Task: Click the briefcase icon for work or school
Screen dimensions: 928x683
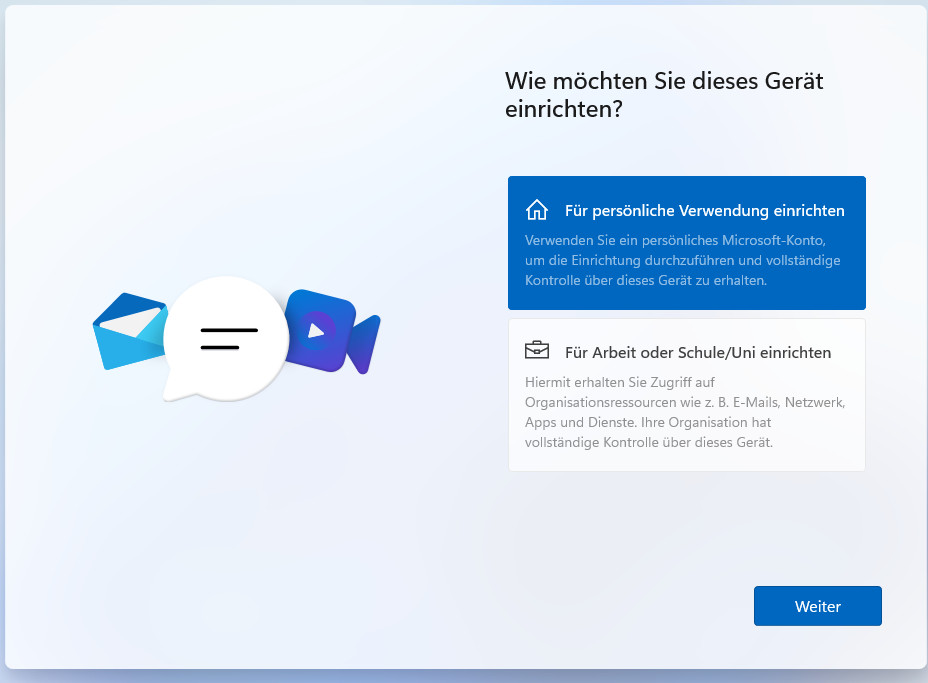Action: [537, 351]
